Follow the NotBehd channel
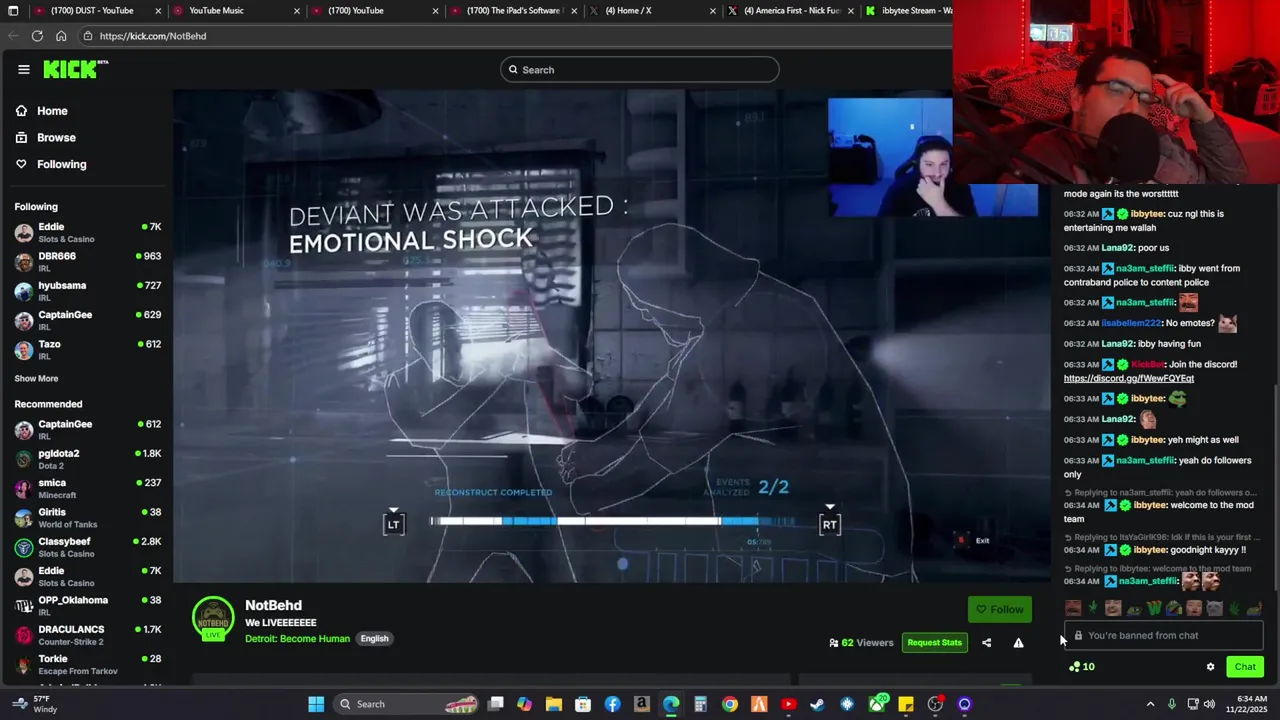1280x720 pixels. [x=1000, y=609]
